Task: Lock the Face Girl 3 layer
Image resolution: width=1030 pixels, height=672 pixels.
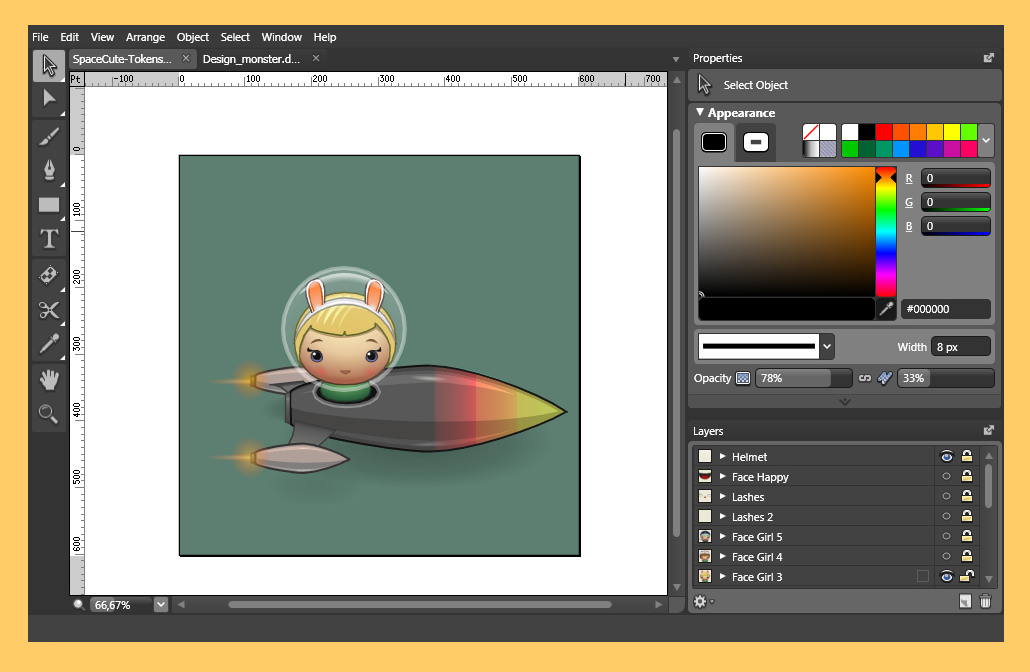Action: pyautogui.click(x=967, y=576)
